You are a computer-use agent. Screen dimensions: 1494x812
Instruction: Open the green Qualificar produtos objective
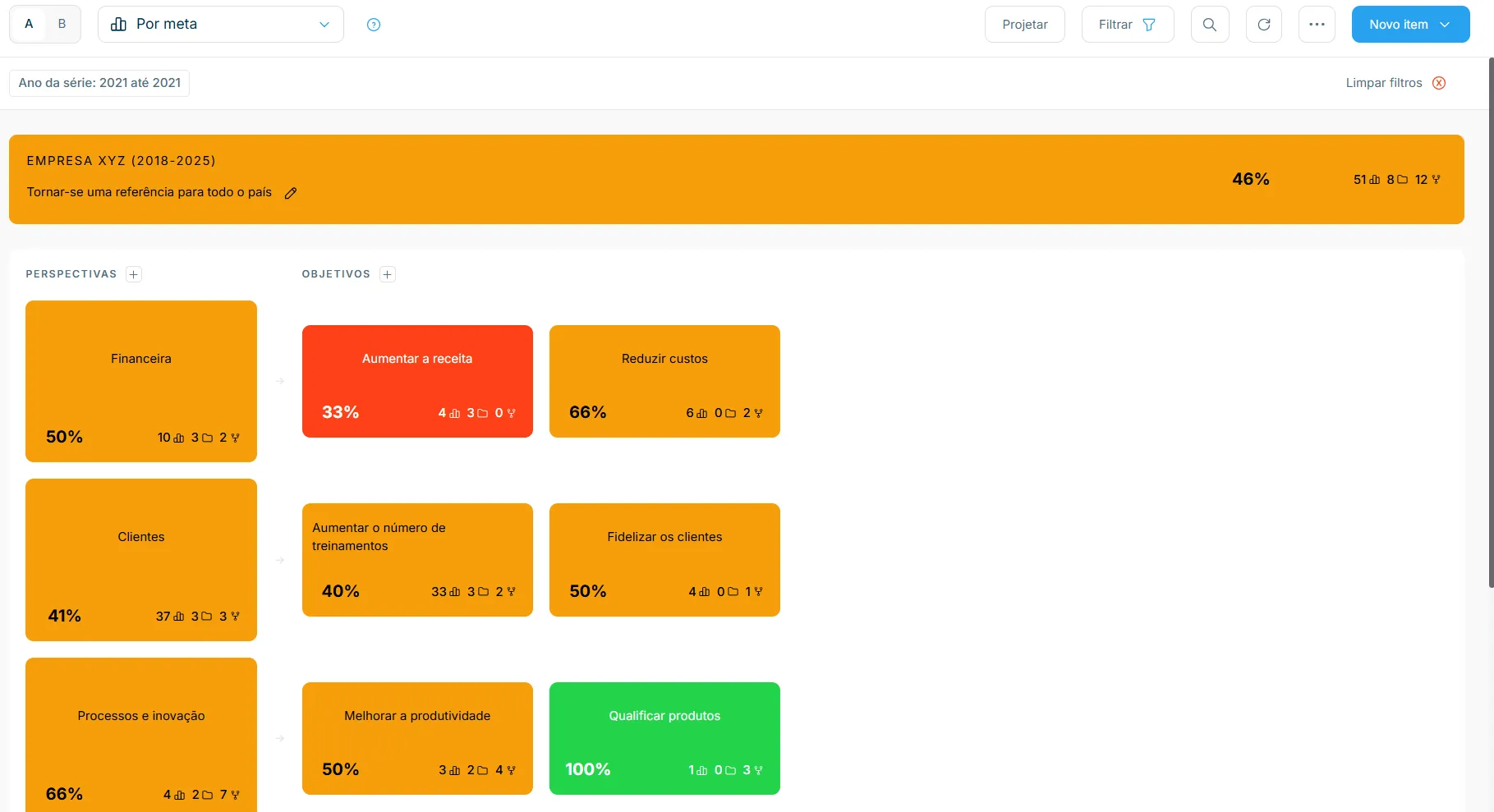tap(664, 738)
